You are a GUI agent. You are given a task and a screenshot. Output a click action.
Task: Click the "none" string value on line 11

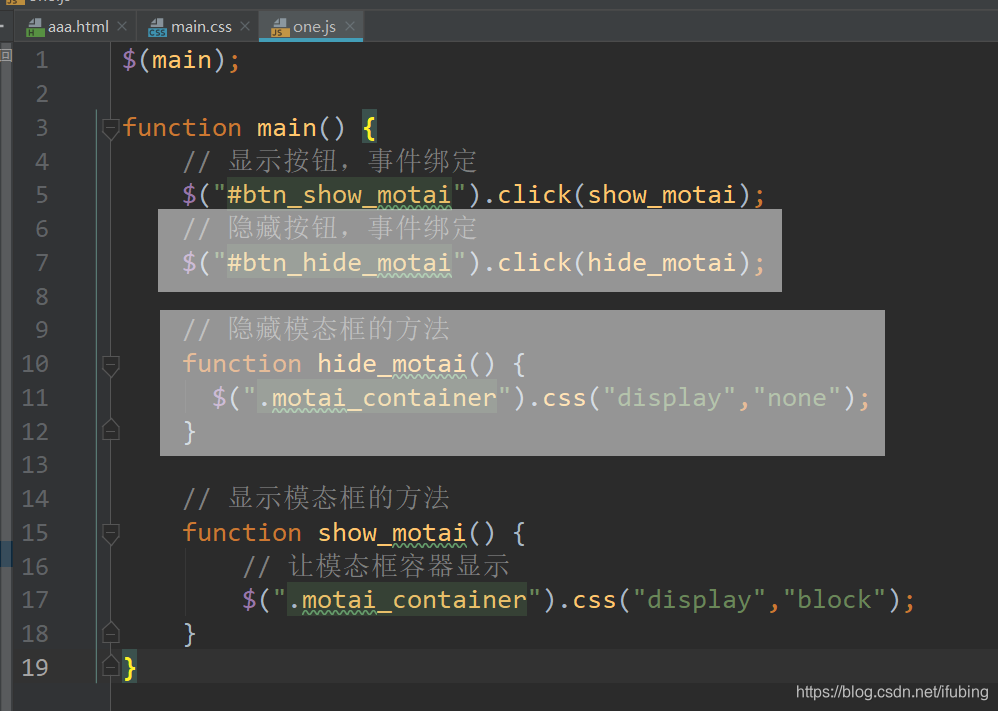[x=796, y=398]
